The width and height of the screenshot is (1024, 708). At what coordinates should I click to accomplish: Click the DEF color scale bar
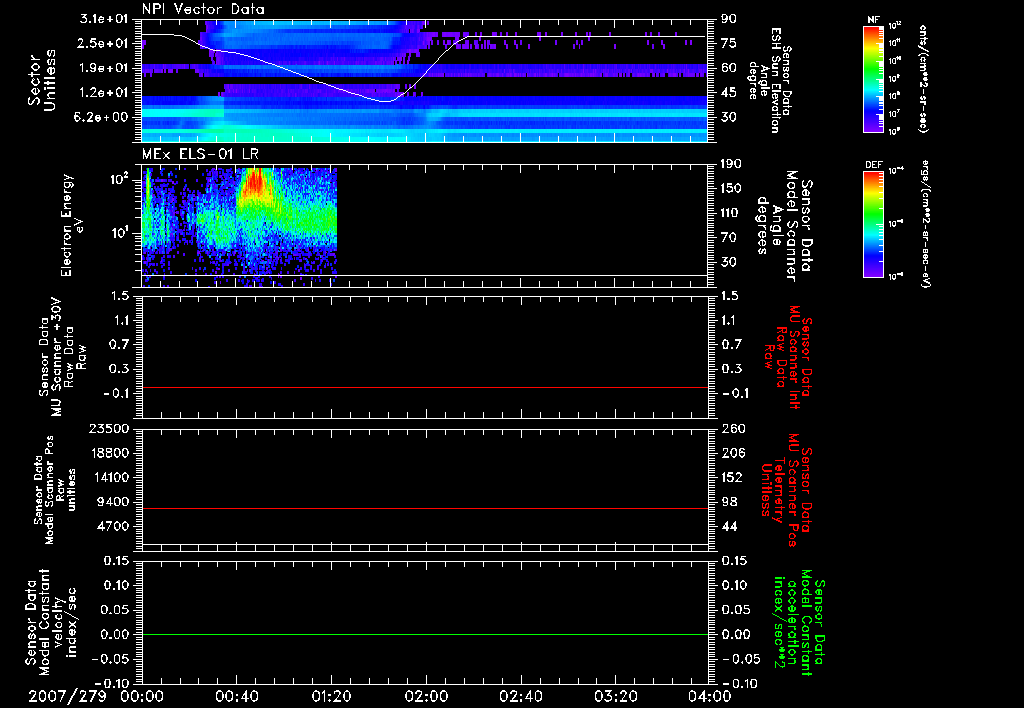pyautogui.click(x=873, y=224)
